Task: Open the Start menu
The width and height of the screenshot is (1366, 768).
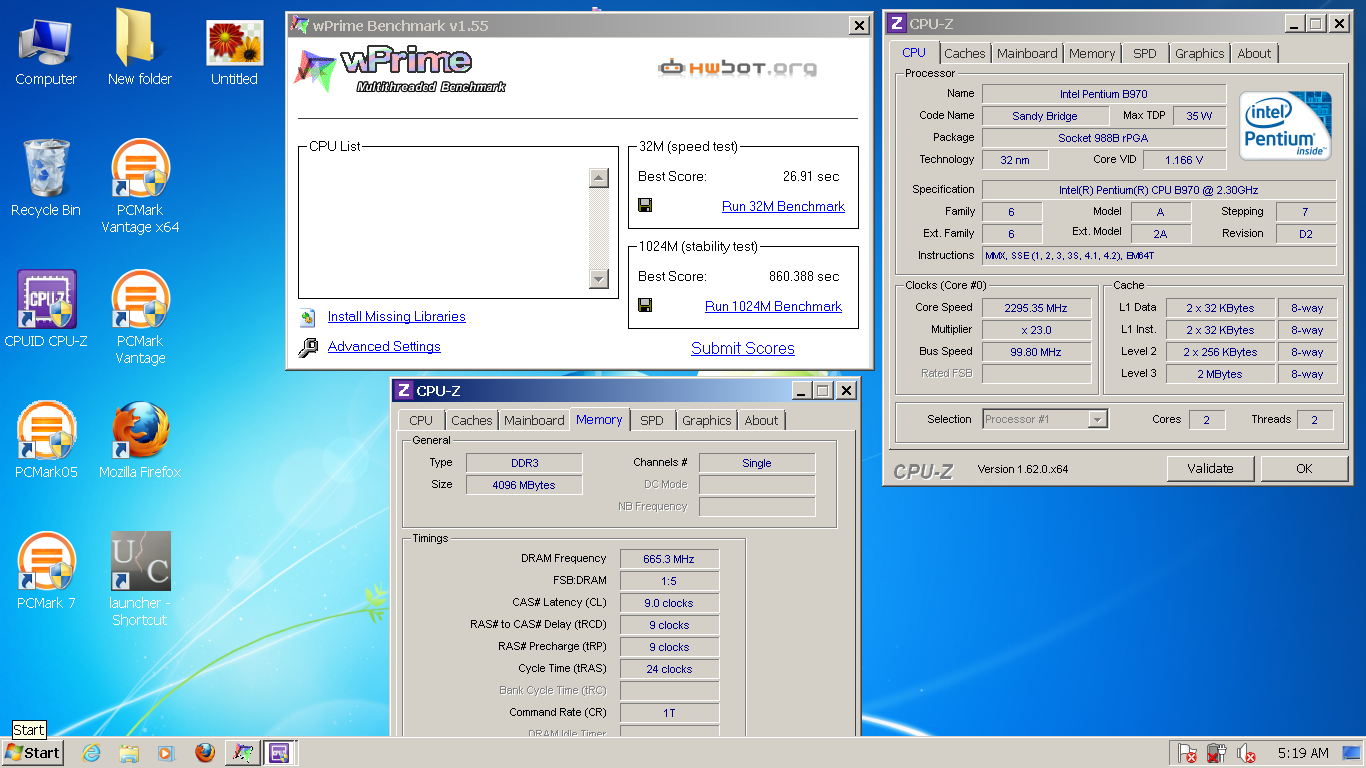Action: (x=33, y=753)
